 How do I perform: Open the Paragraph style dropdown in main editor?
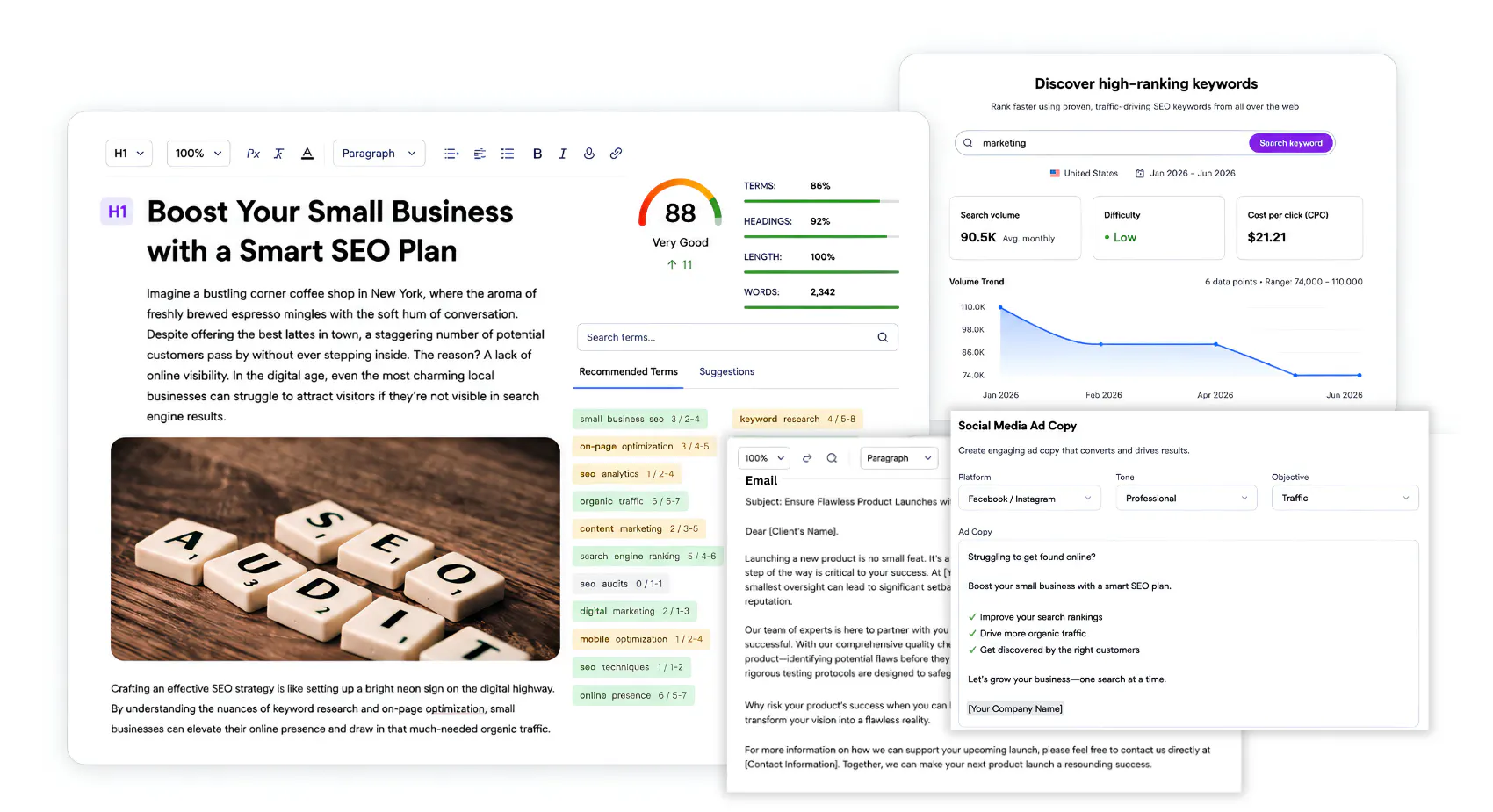tap(379, 154)
